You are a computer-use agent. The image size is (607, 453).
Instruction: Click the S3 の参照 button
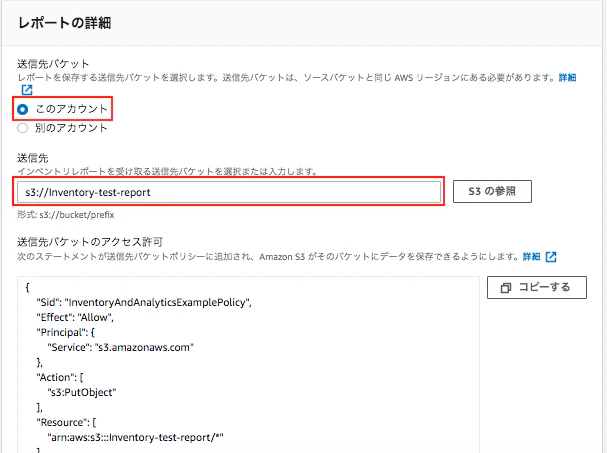[492, 191]
